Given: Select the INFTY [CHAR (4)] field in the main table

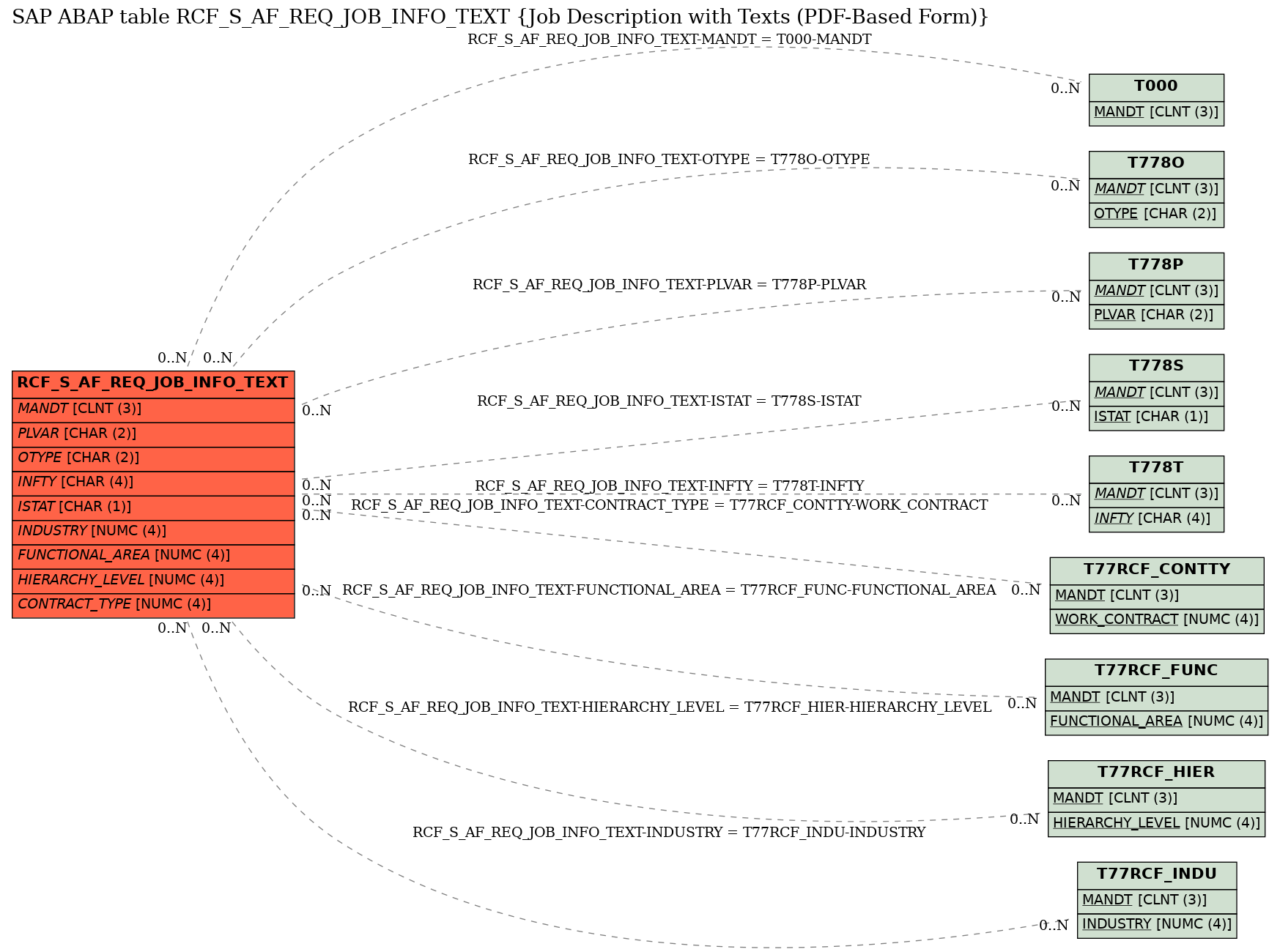Looking at the screenshot, I should tap(153, 483).
